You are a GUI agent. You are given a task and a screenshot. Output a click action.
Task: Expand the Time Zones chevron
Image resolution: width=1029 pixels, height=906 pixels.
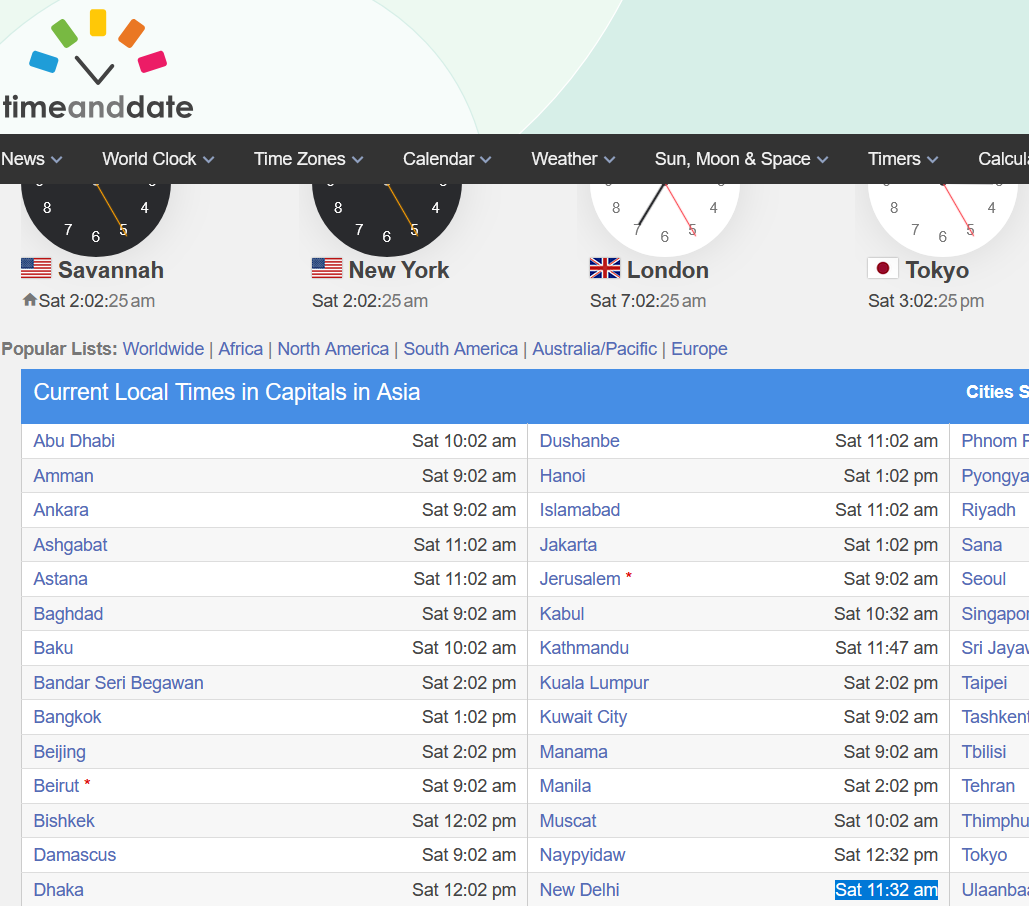point(357,159)
